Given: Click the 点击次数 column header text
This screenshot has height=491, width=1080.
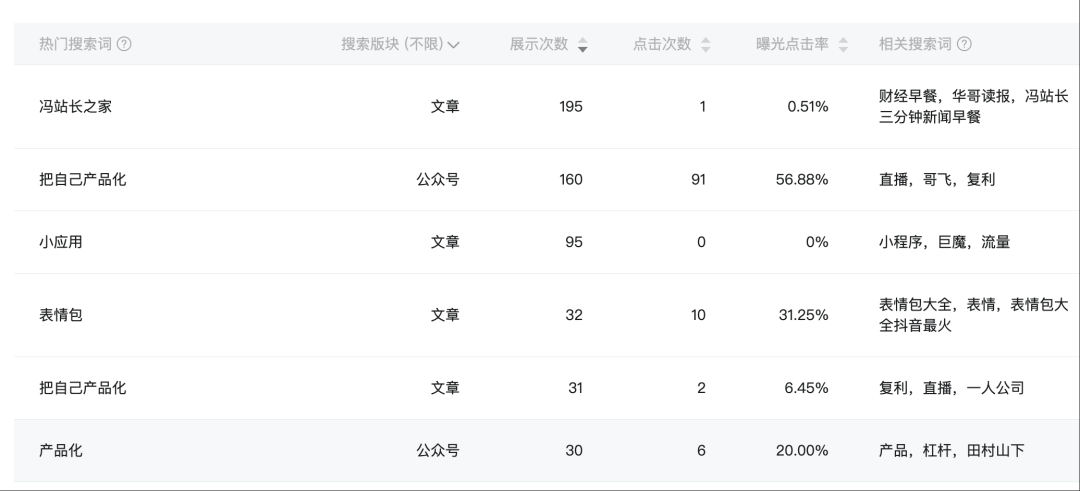Looking at the screenshot, I should [662, 44].
